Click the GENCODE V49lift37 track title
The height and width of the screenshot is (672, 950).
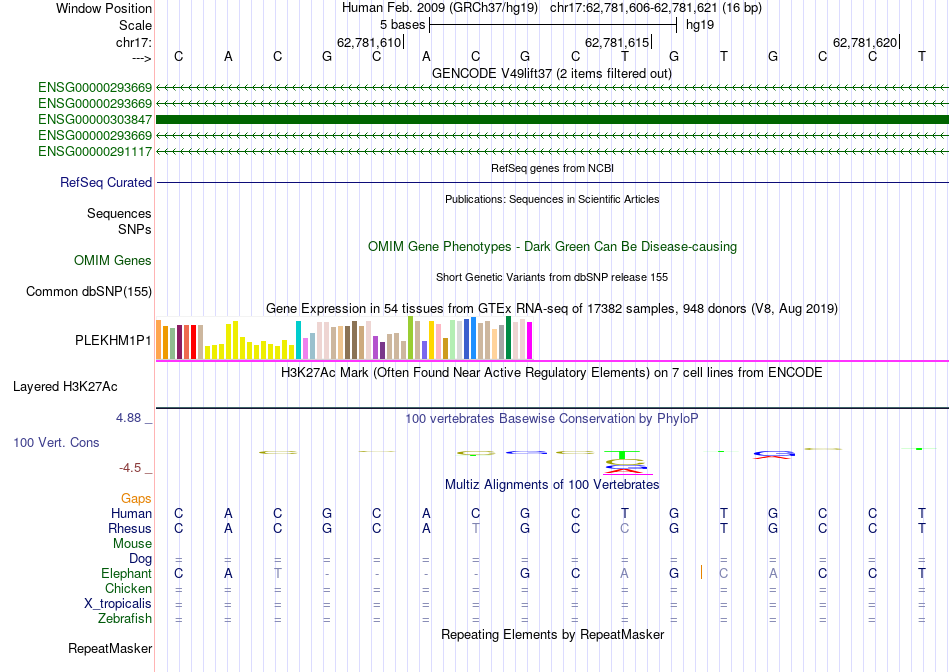[x=552, y=73]
